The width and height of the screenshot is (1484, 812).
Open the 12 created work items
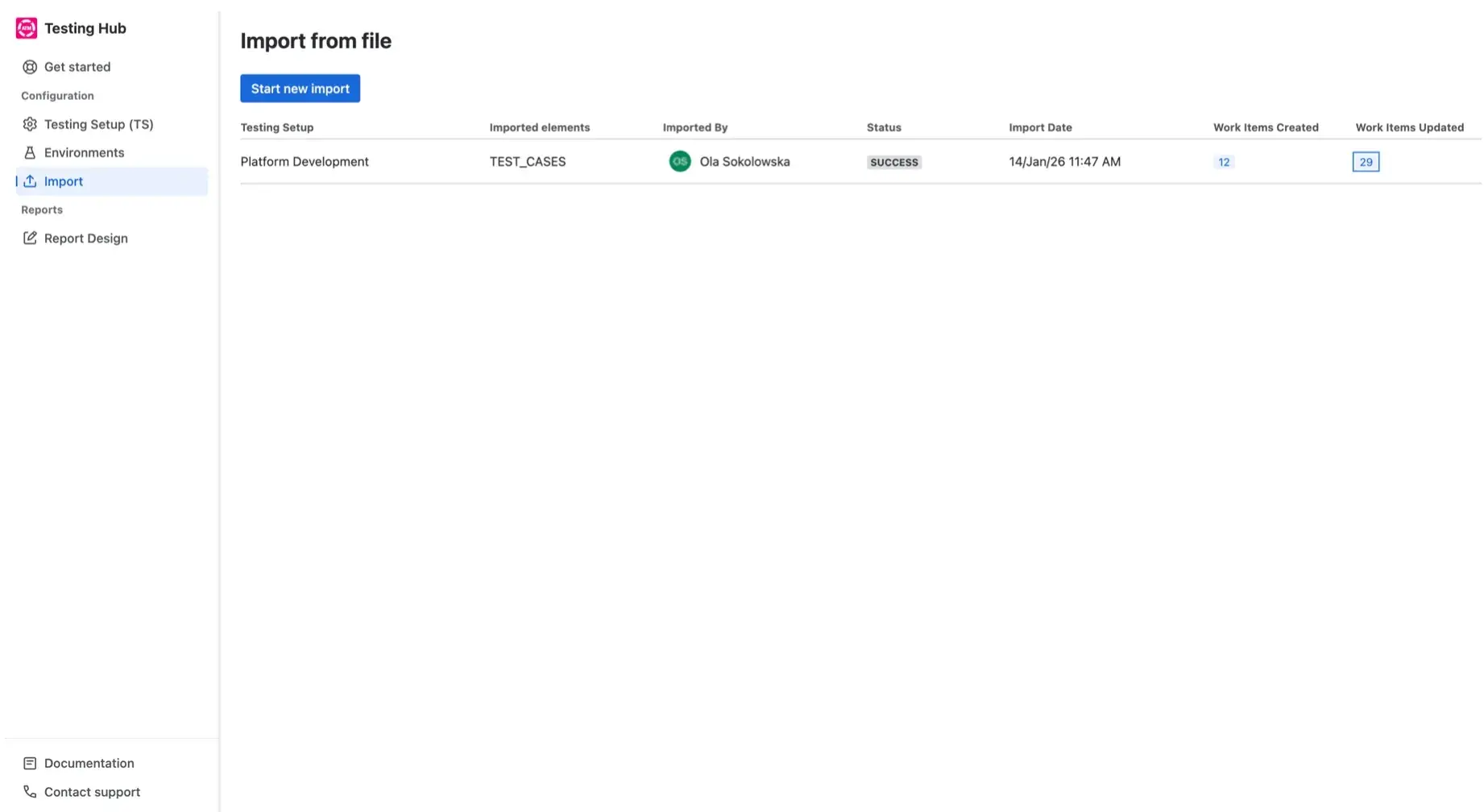1224,162
